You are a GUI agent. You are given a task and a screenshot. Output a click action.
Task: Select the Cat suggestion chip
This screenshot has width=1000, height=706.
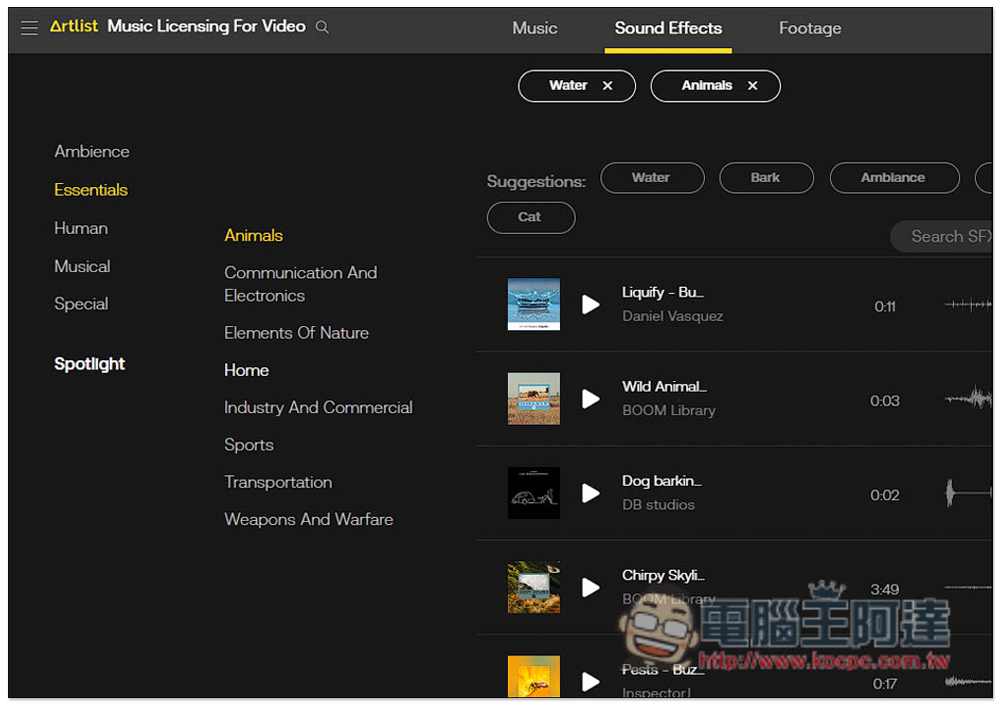(530, 217)
